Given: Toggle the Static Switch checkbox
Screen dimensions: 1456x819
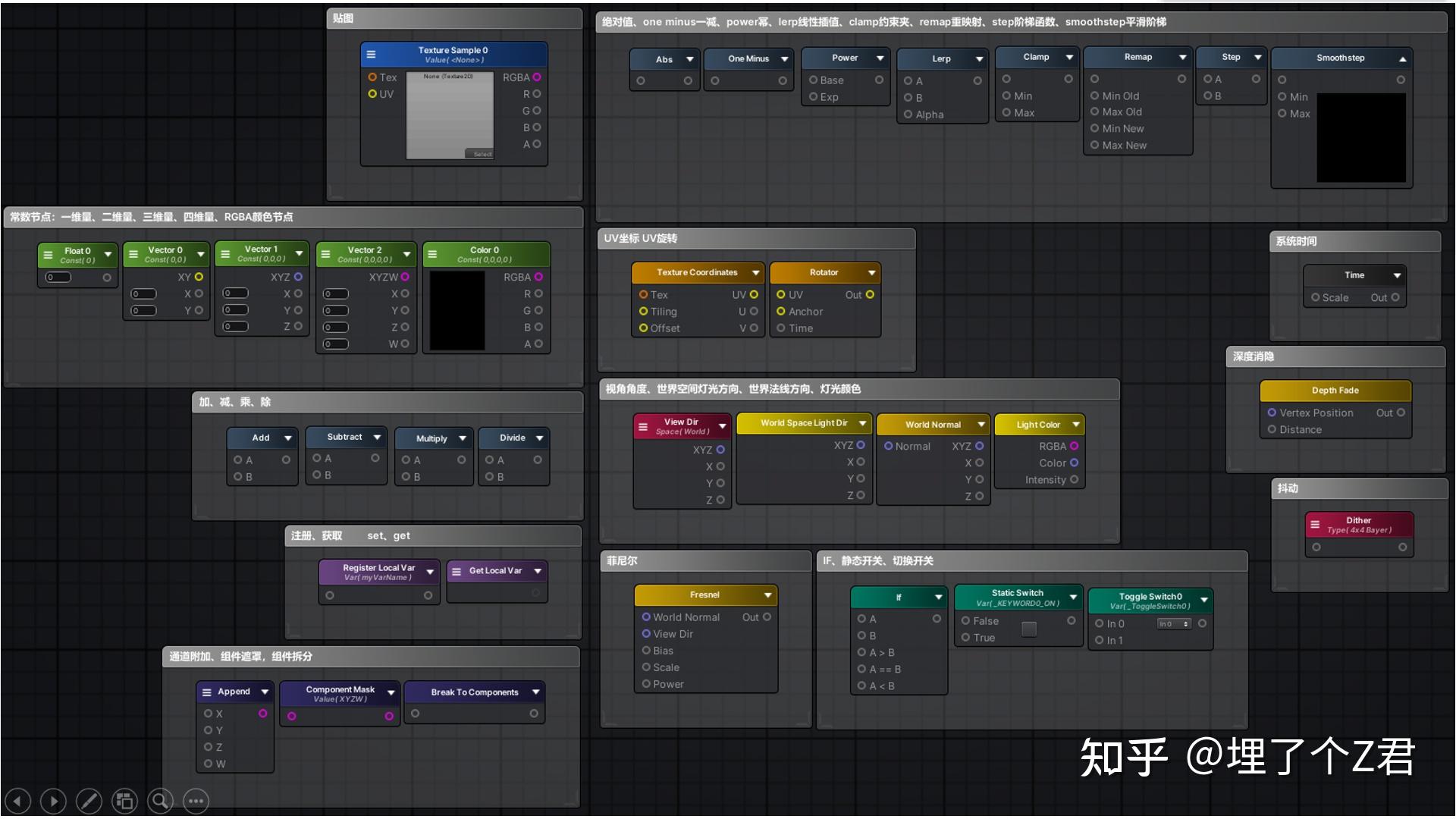Looking at the screenshot, I should 1028,629.
